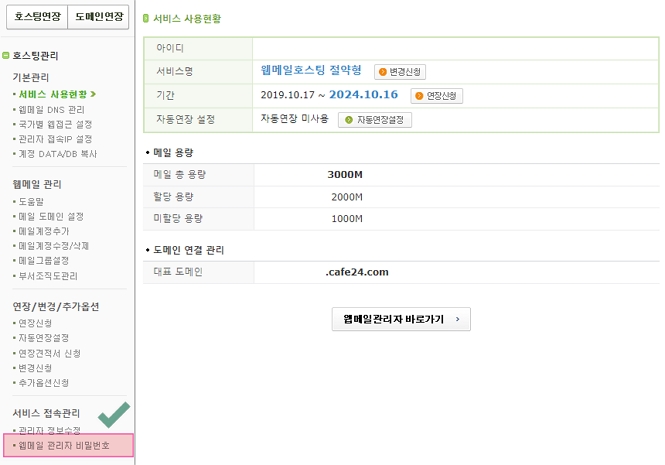This screenshot has width=665, height=465.
Task: Click the 도메인연장 button
Action: click(100, 17)
